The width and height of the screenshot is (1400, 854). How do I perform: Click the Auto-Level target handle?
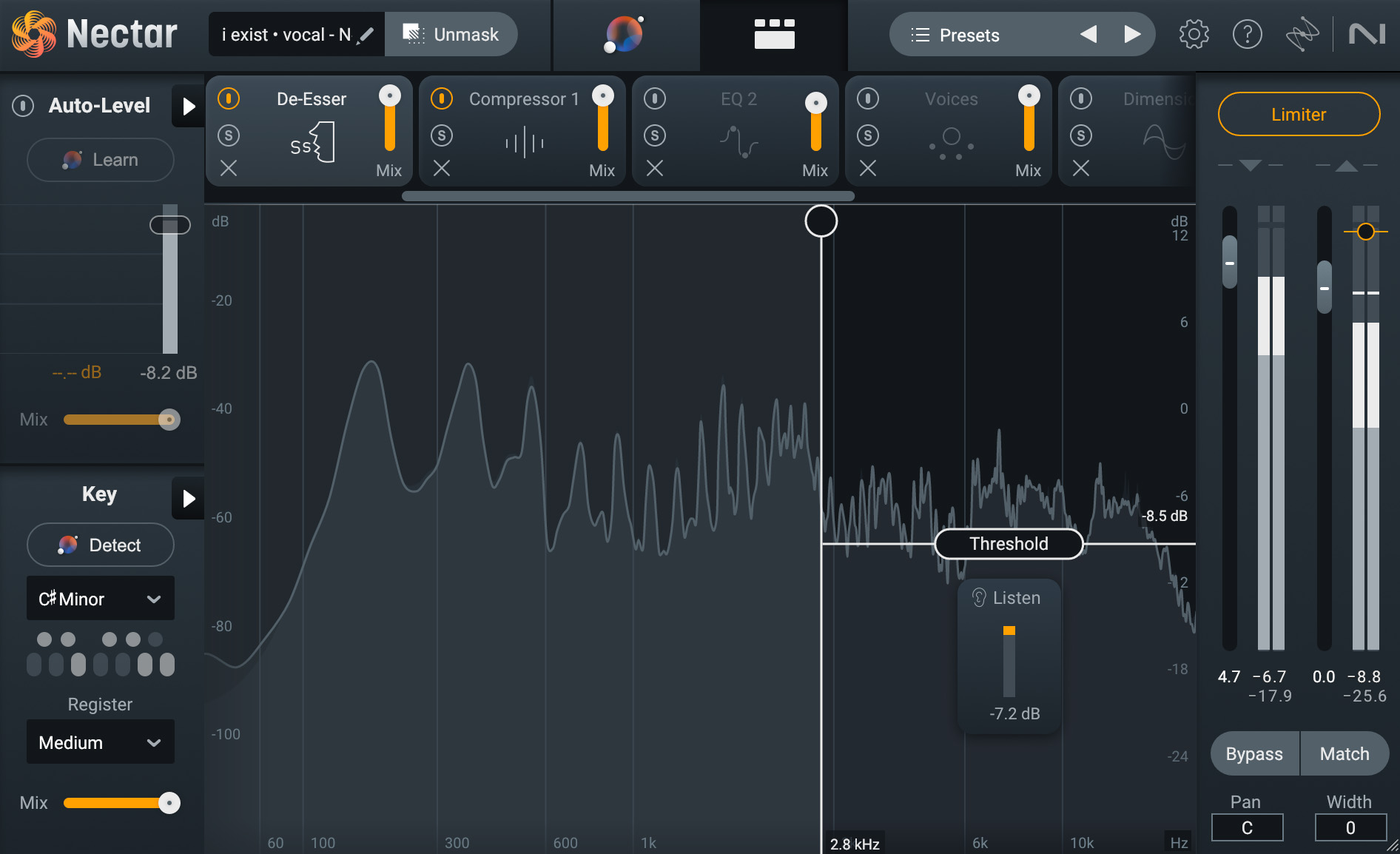click(x=170, y=225)
